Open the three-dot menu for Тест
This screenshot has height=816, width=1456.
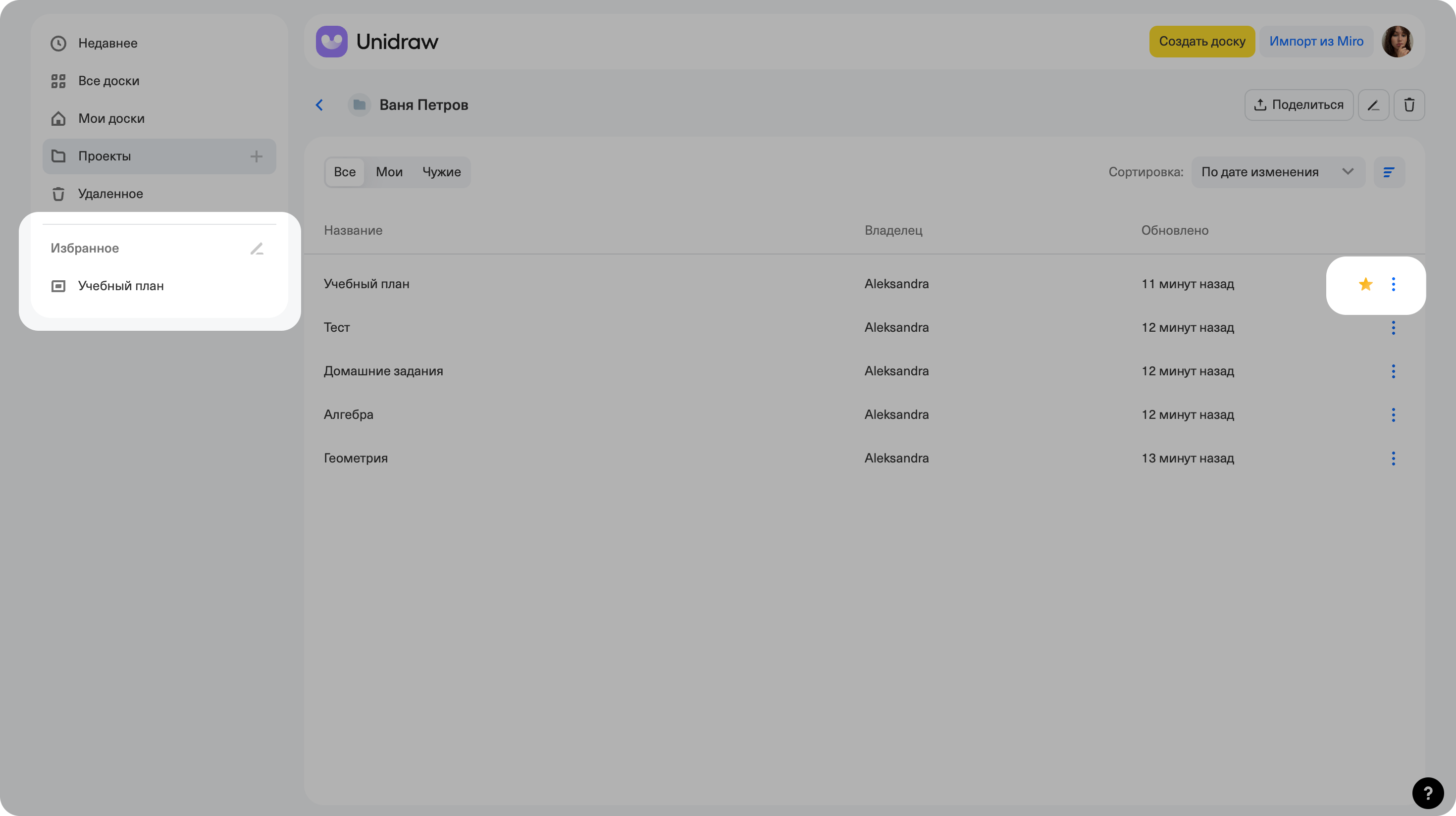point(1393,328)
